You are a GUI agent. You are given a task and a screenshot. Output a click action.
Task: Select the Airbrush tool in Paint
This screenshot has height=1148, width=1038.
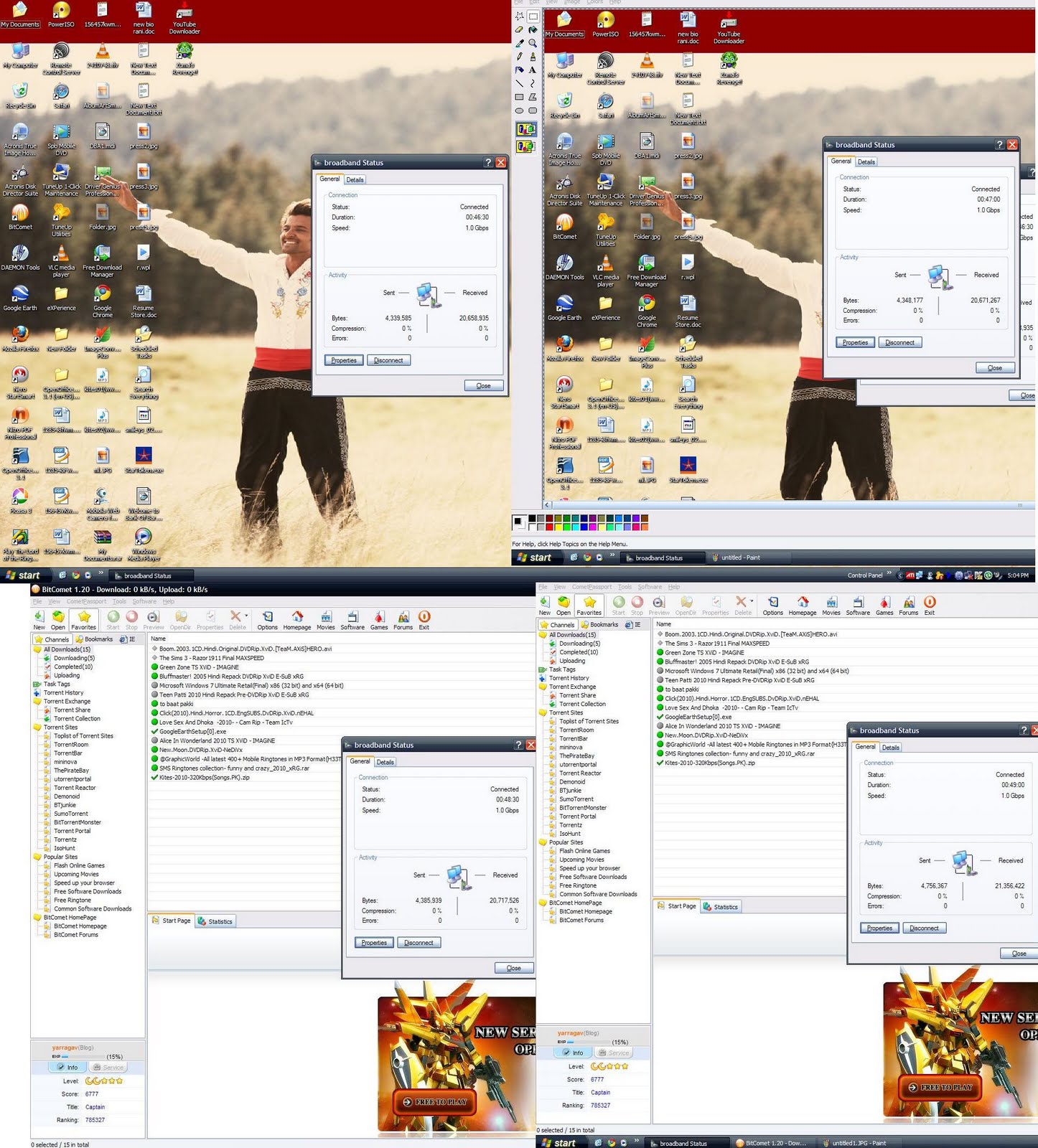click(x=519, y=70)
